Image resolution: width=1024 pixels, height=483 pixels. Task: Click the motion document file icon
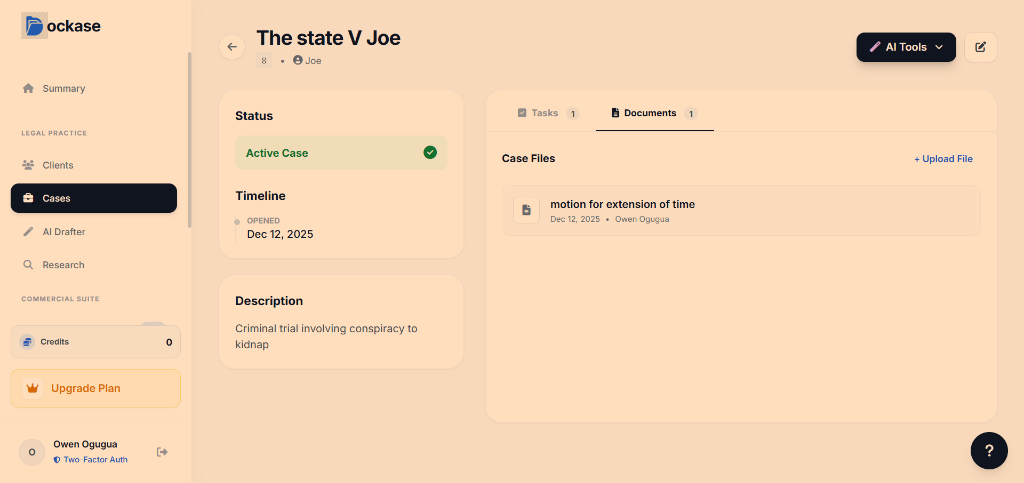pos(526,210)
